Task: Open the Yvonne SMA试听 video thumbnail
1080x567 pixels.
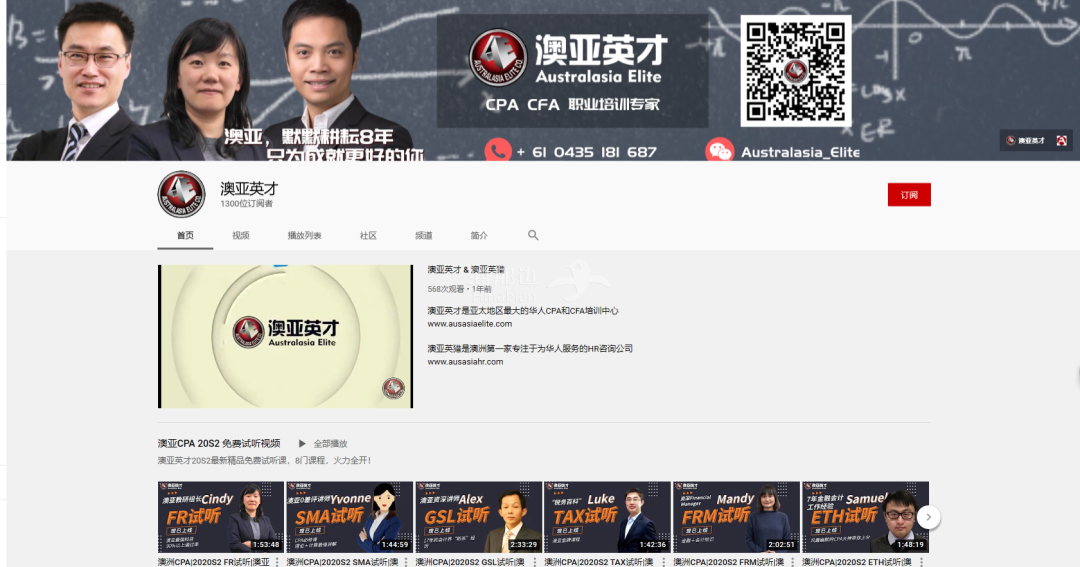Action: 349,517
